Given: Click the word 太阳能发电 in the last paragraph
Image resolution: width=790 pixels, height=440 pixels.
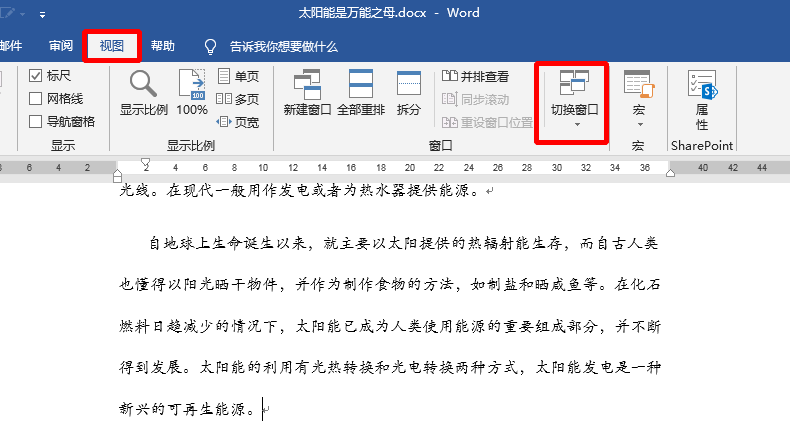Looking at the screenshot, I should coord(574,367).
